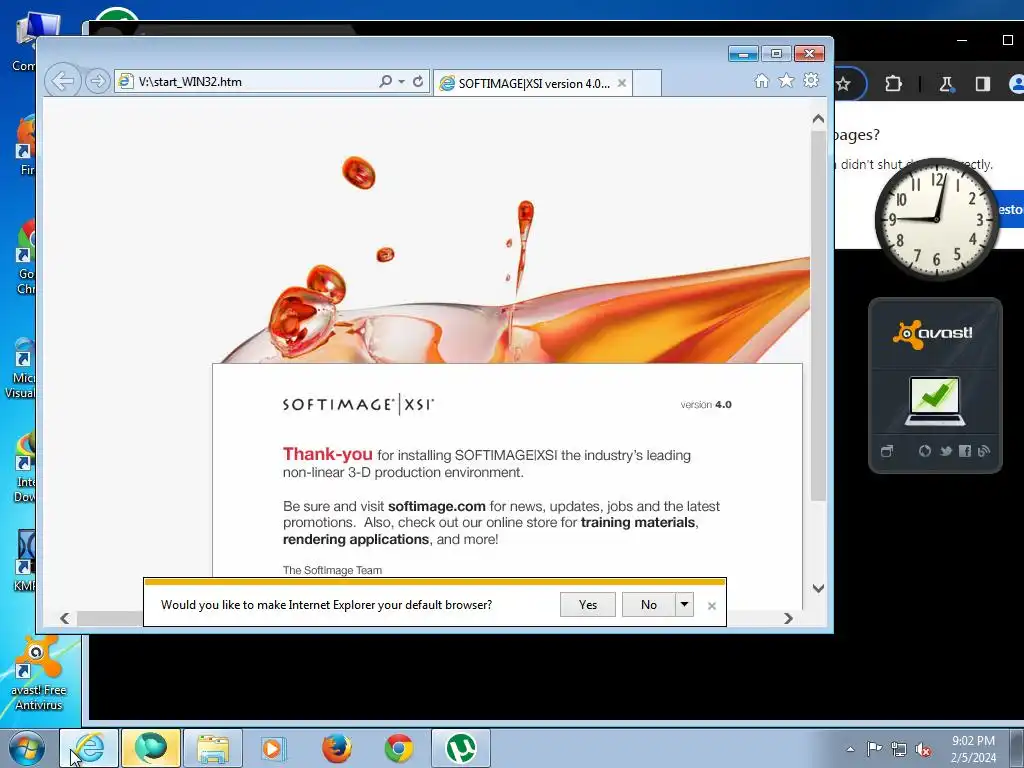Open a new blank tab

pyautogui.click(x=647, y=84)
